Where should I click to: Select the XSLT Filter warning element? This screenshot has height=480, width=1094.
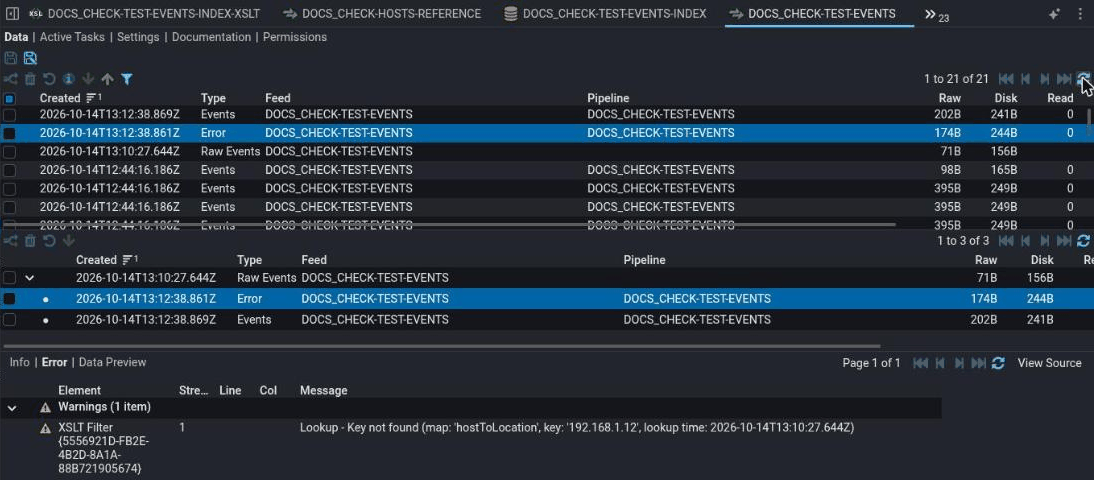point(103,448)
